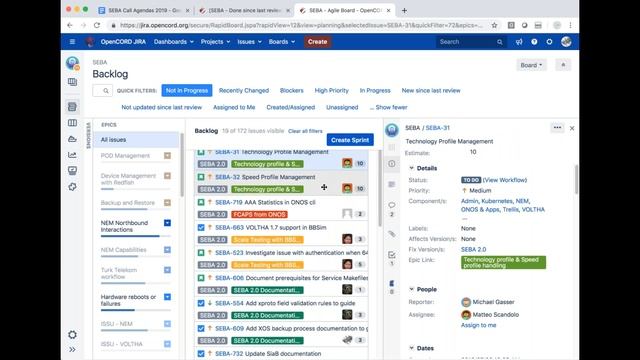
Task: Open the user profile avatar menu
Action: (566, 42)
